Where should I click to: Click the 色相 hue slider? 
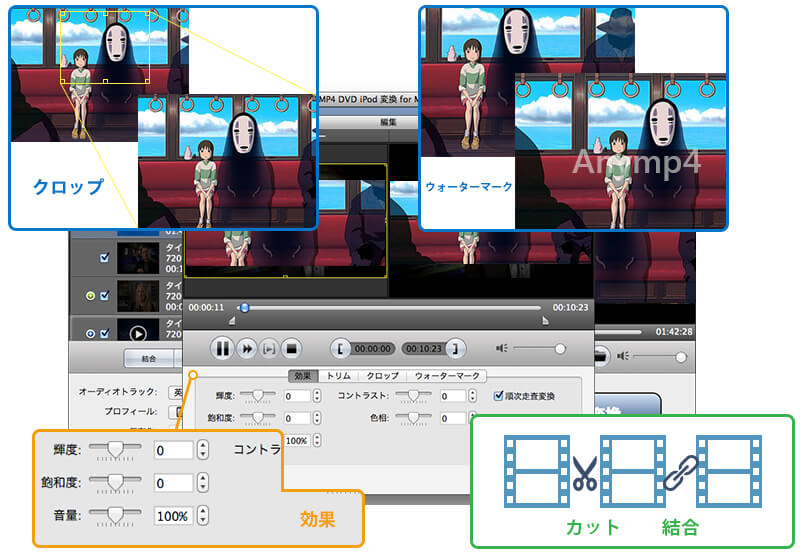click(x=413, y=418)
